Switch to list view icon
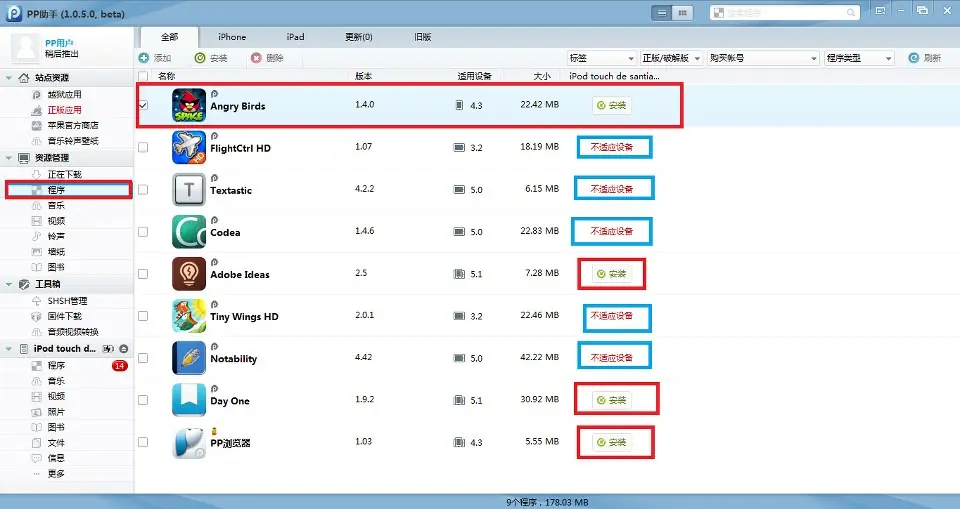Image resolution: width=960 pixels, height=509 pixels. tap(662, 12)
